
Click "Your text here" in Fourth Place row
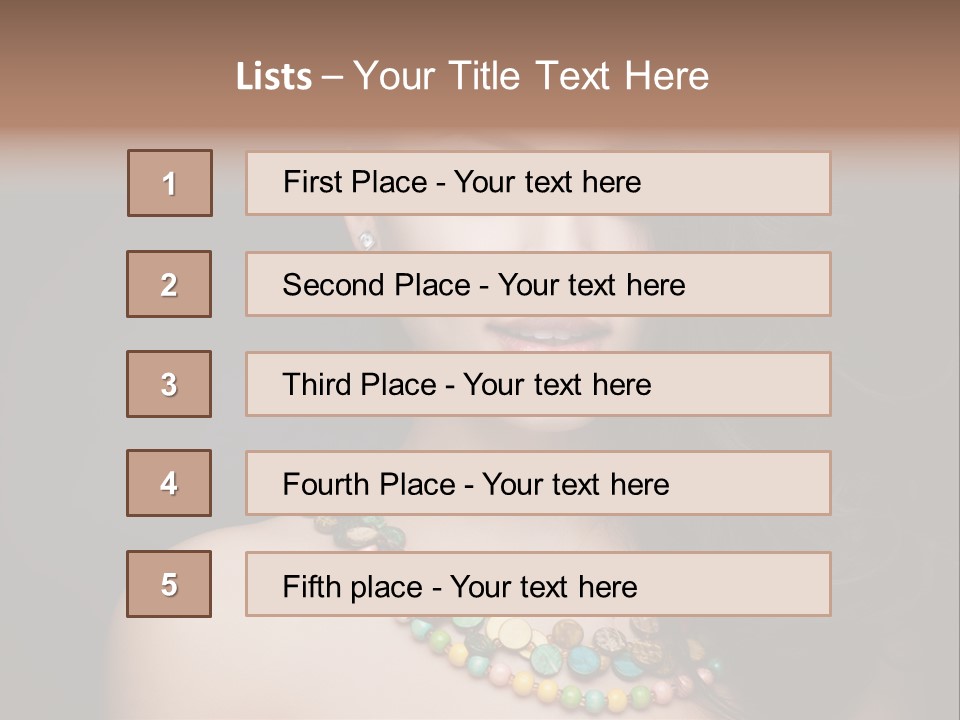point(576,484)
